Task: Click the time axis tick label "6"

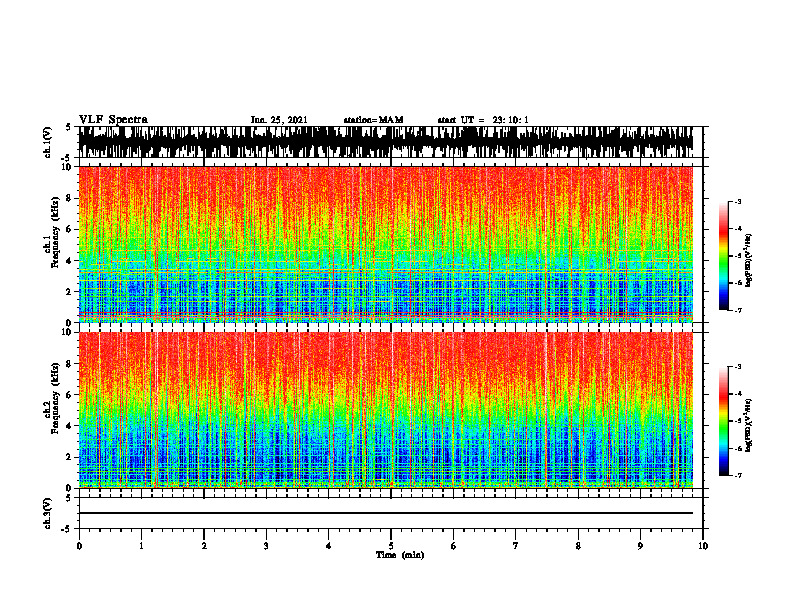Action: click(454, 546)
